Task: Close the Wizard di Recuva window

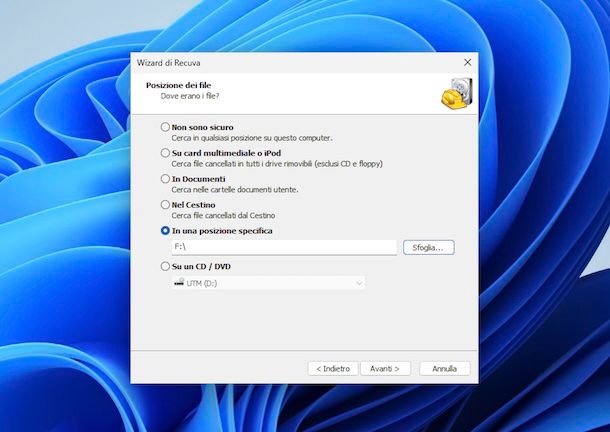Action: point(468,62)
